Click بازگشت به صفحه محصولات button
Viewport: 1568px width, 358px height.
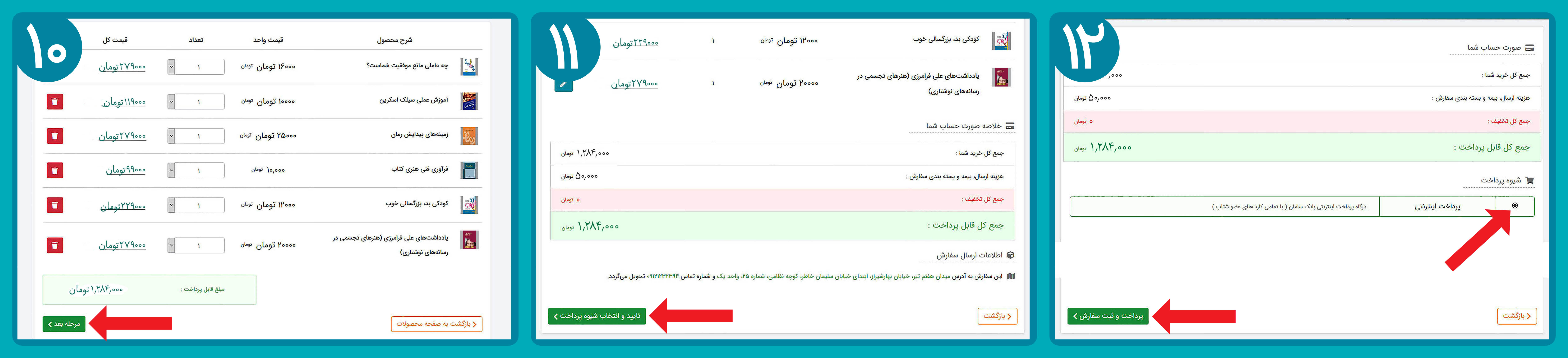click(x=437, y=324)
